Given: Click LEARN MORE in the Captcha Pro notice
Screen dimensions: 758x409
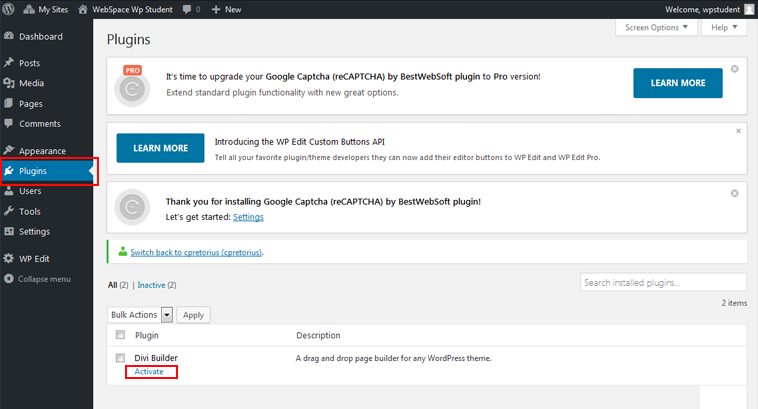Looking at the screenshot, I should tap(678, 83).
